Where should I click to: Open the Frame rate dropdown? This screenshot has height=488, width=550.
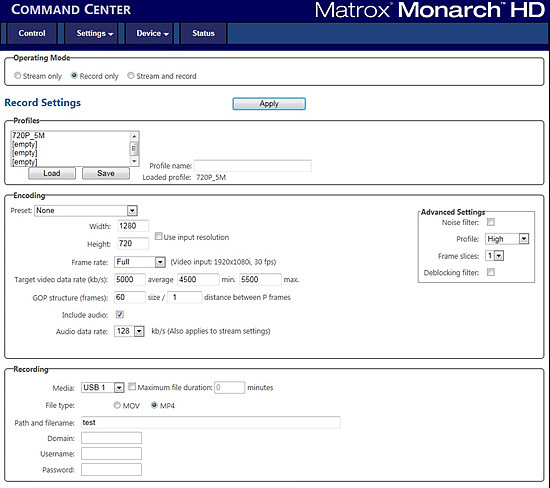pos(160,262)
